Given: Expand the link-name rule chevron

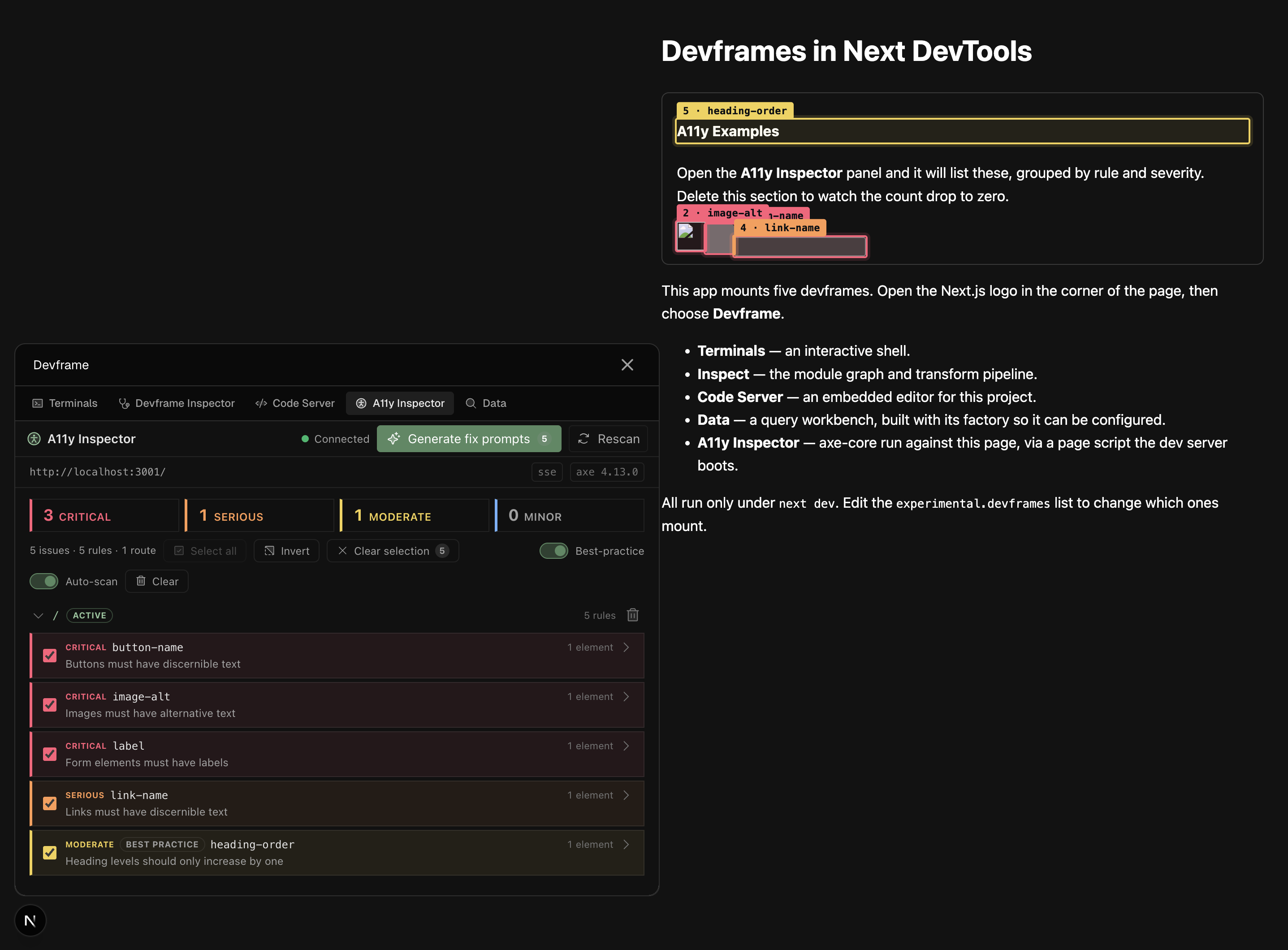Looking at the screenshot, I should point(627,795).
